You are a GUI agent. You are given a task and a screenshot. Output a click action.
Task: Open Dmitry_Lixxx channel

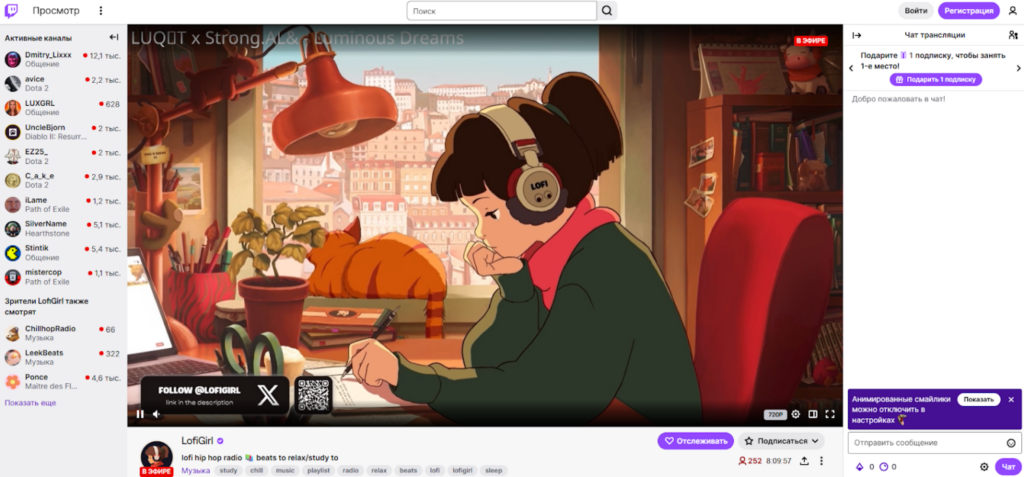pyautogui.click(x=63, y=59)
